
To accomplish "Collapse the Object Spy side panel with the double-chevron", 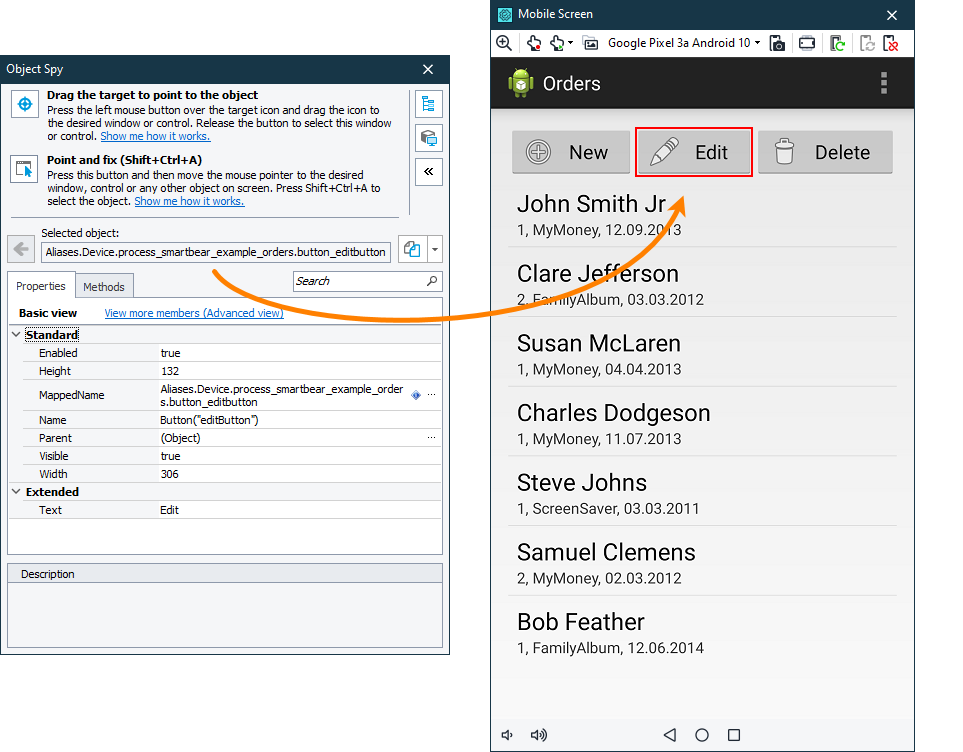I will coord(429,171).
